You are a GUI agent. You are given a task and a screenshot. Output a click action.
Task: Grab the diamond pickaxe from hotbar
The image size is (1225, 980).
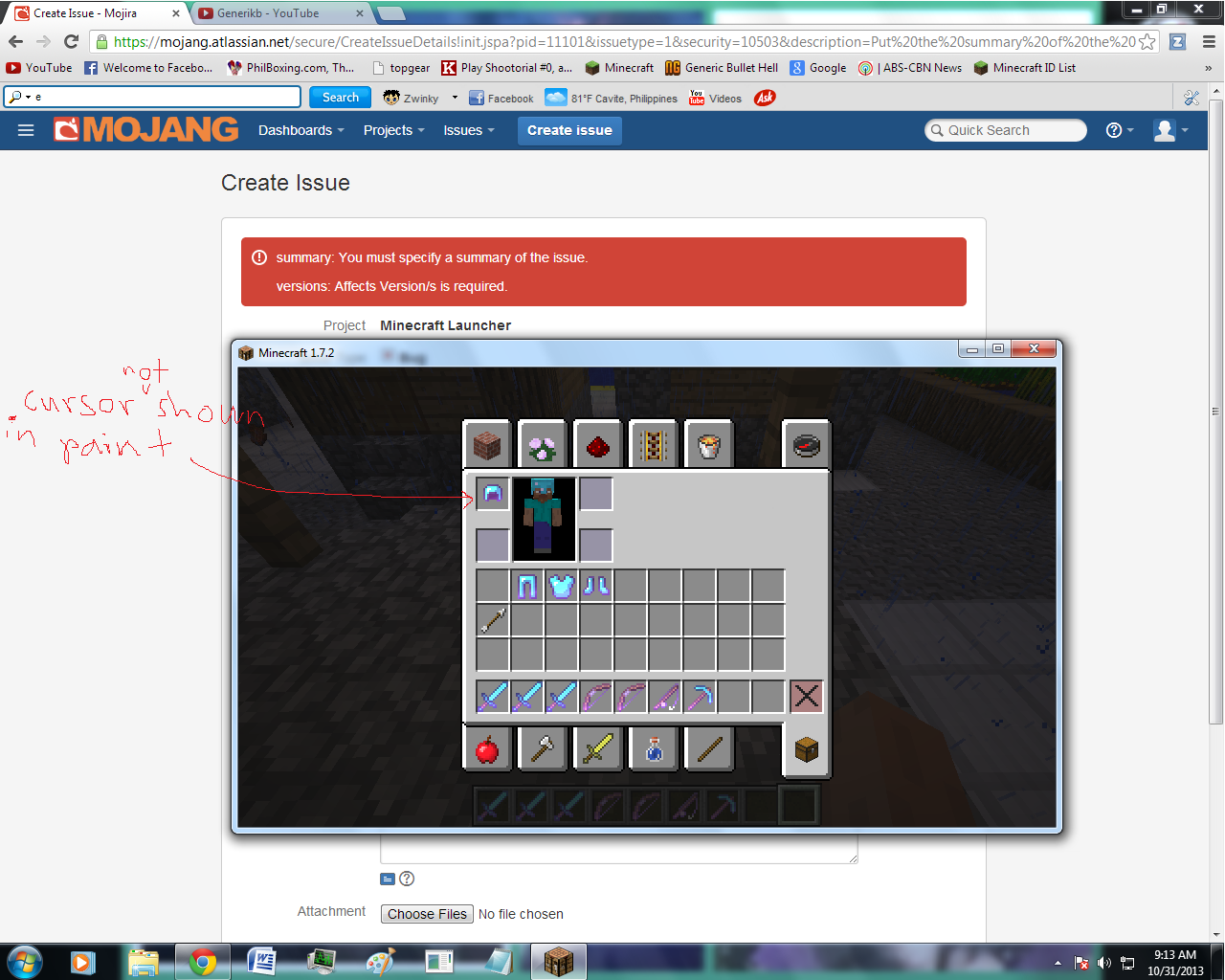click(x=700, y=697)
